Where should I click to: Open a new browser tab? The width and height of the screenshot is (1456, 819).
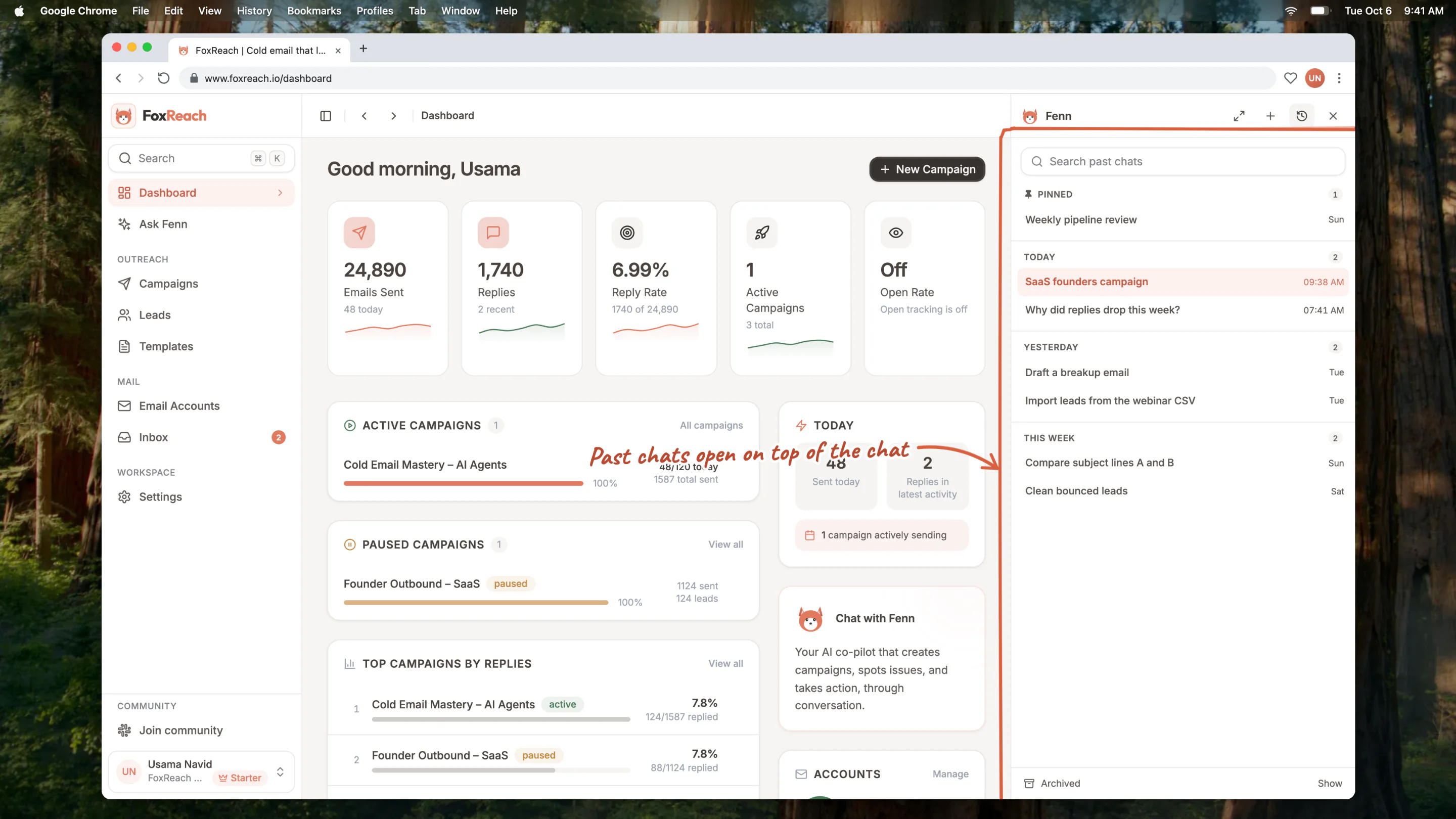click(x=363, y=49)
